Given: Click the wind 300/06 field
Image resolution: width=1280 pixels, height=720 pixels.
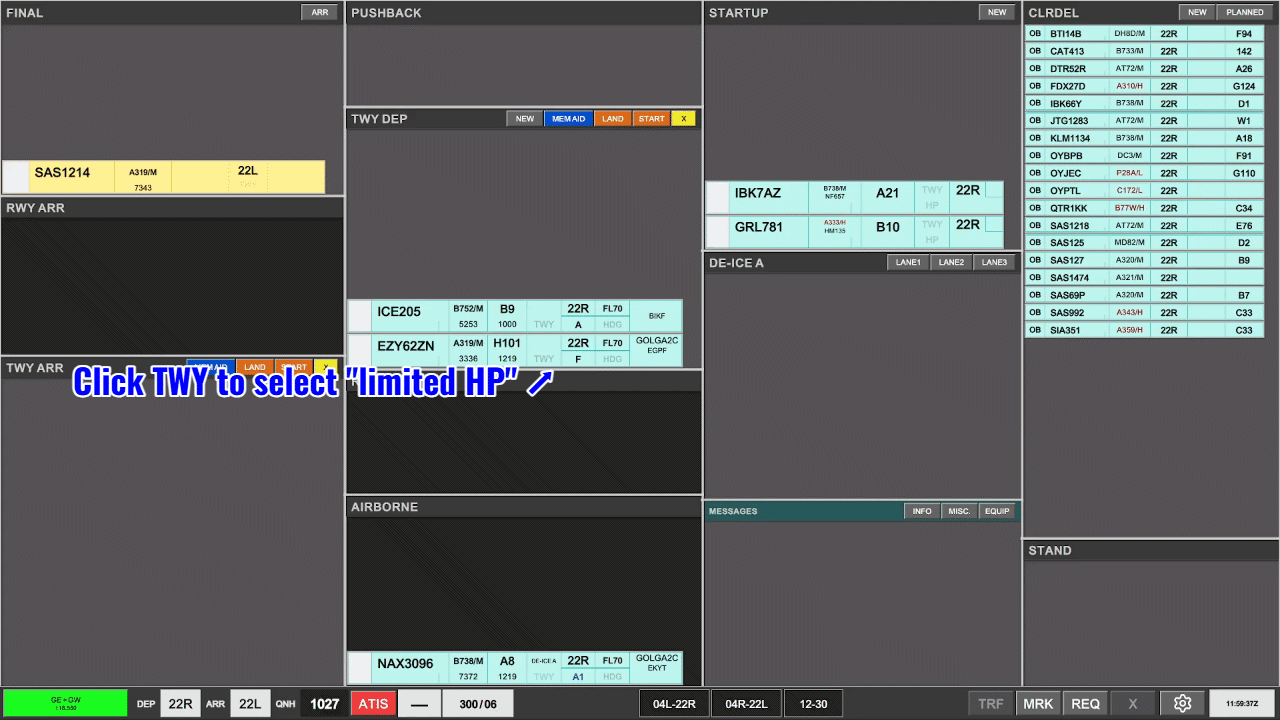Looking at the screenshot, I should click(x=478, y=703).
